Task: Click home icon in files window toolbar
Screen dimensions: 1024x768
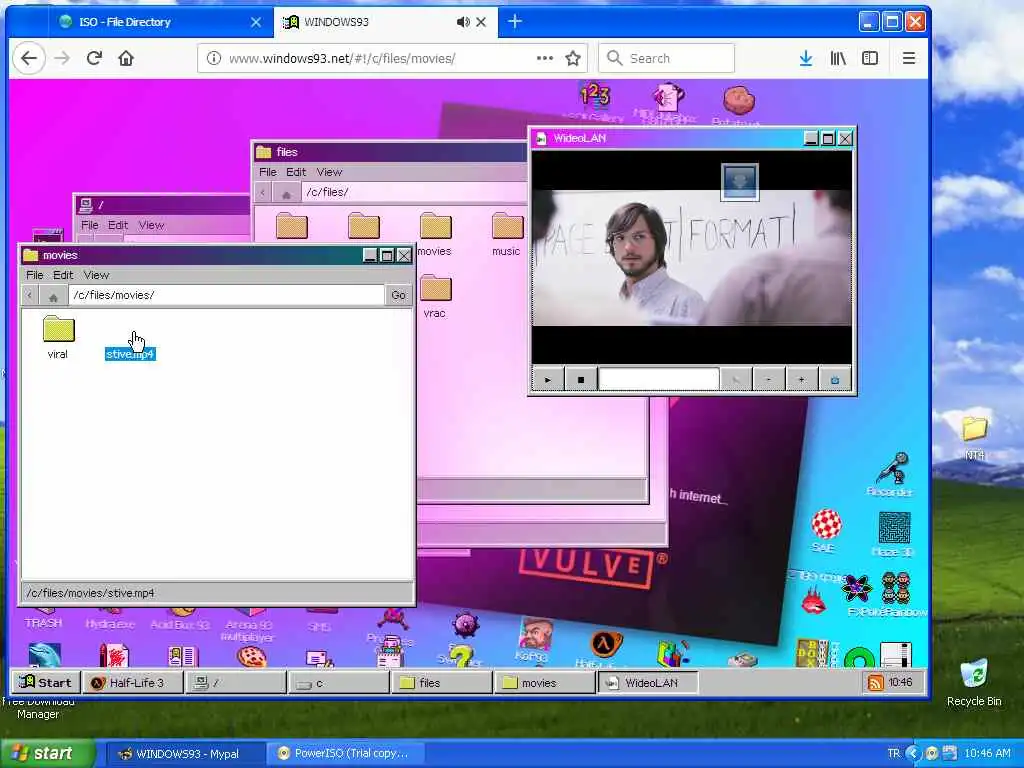Action: point(286,193)
